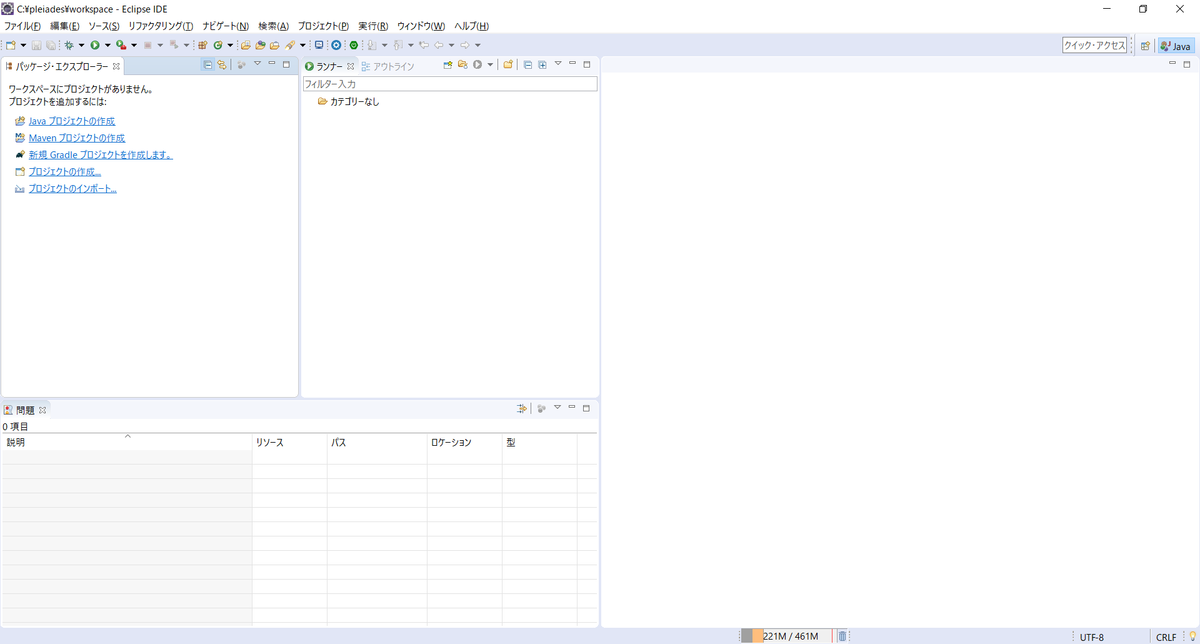Click the green Run button in toolbar

coord(95,45)
